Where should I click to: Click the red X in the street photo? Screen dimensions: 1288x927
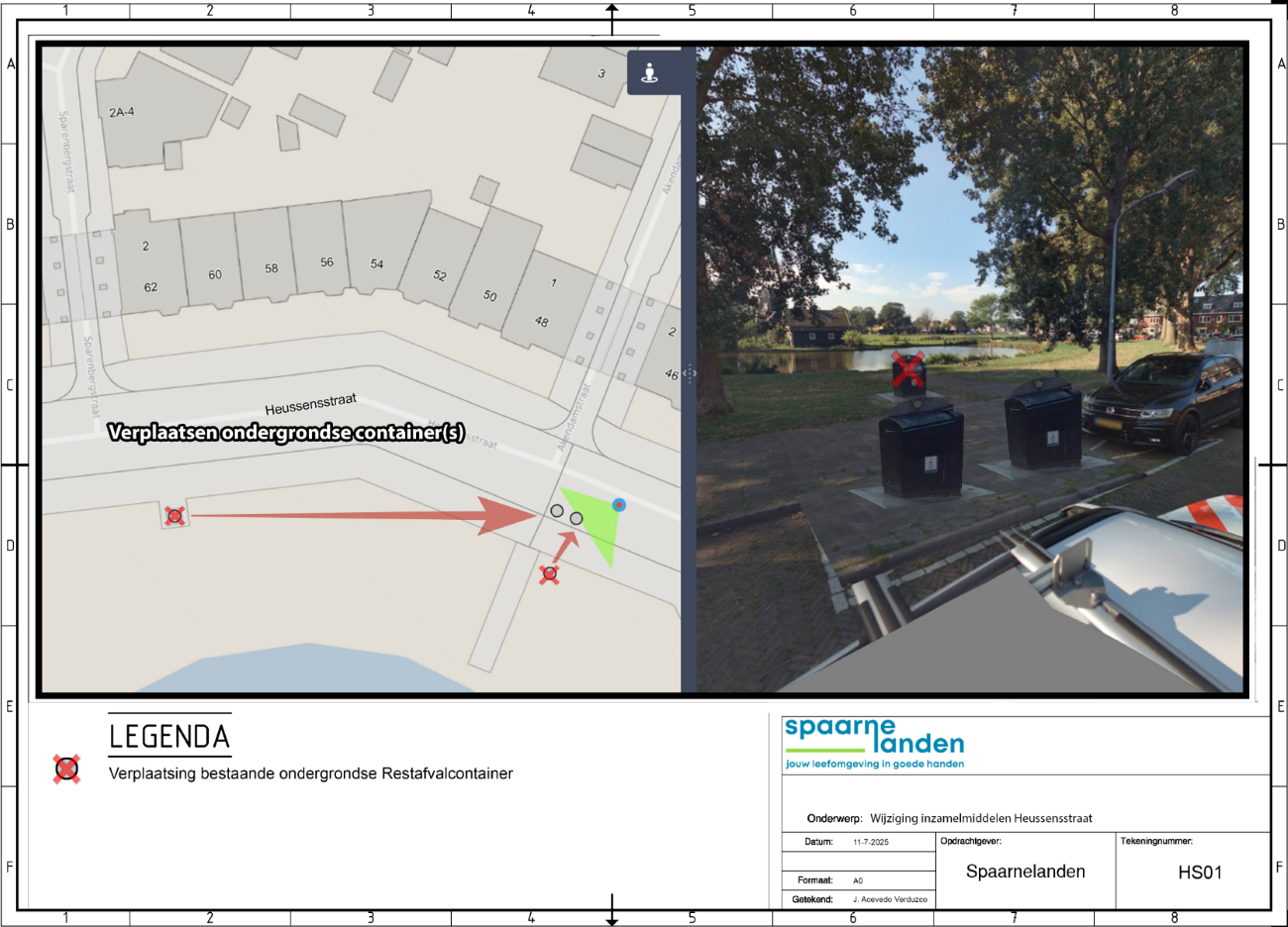908,370
